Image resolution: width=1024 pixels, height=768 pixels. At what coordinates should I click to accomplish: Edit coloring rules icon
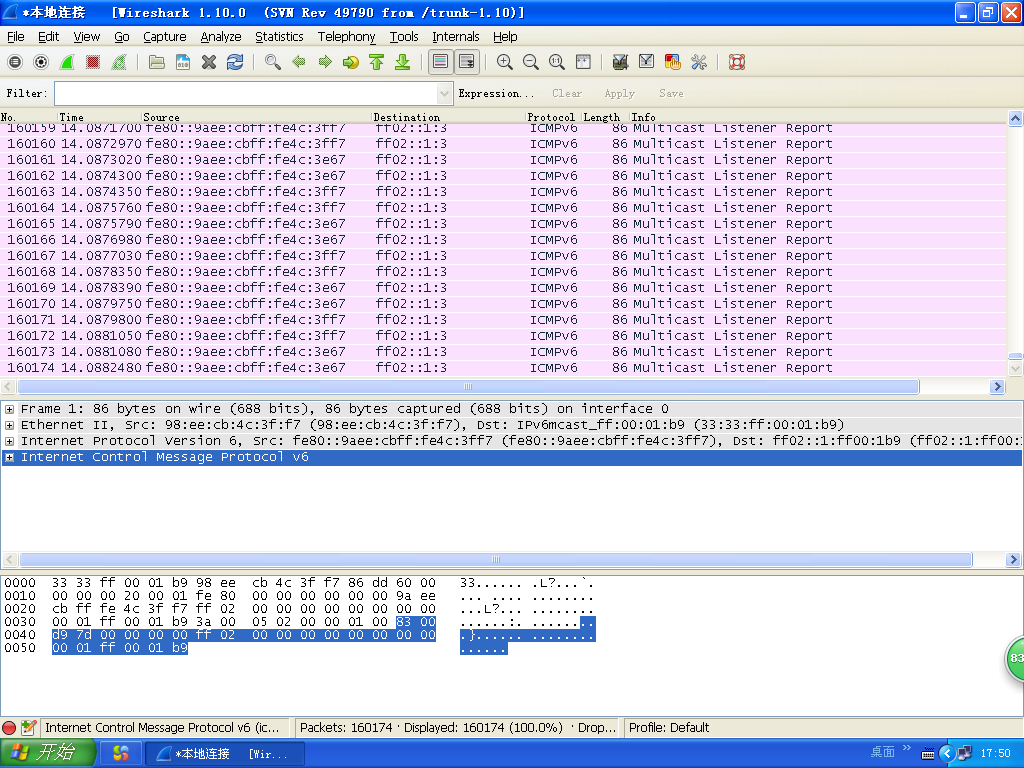673,62
